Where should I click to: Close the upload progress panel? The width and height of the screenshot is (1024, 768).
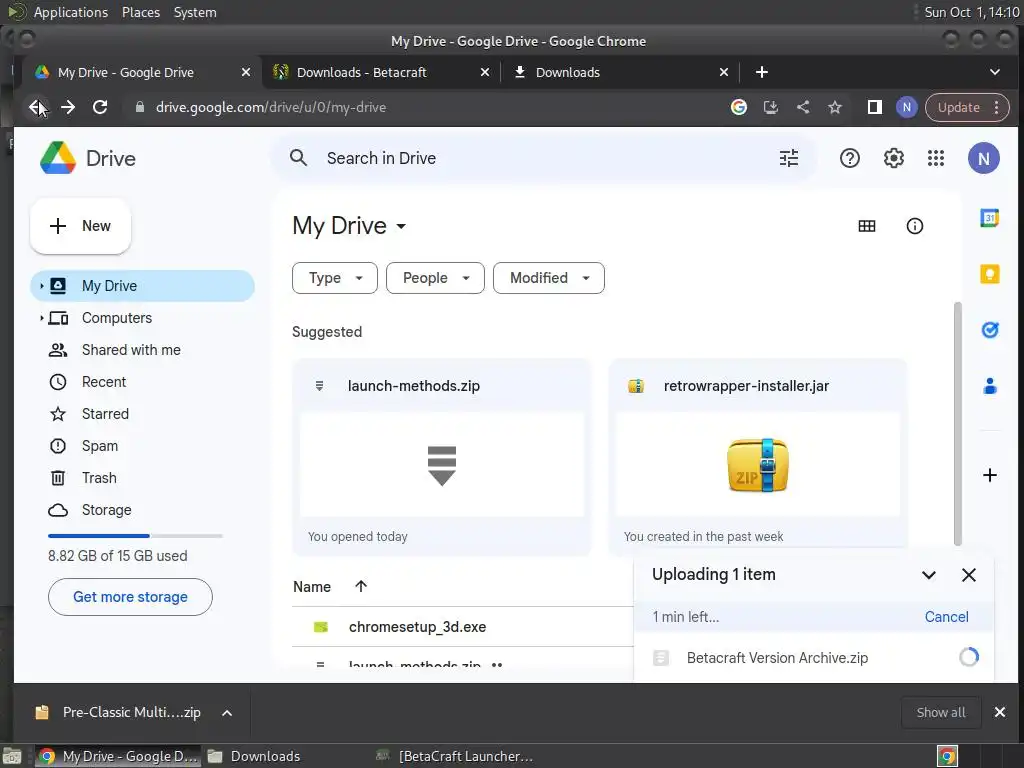968,575
